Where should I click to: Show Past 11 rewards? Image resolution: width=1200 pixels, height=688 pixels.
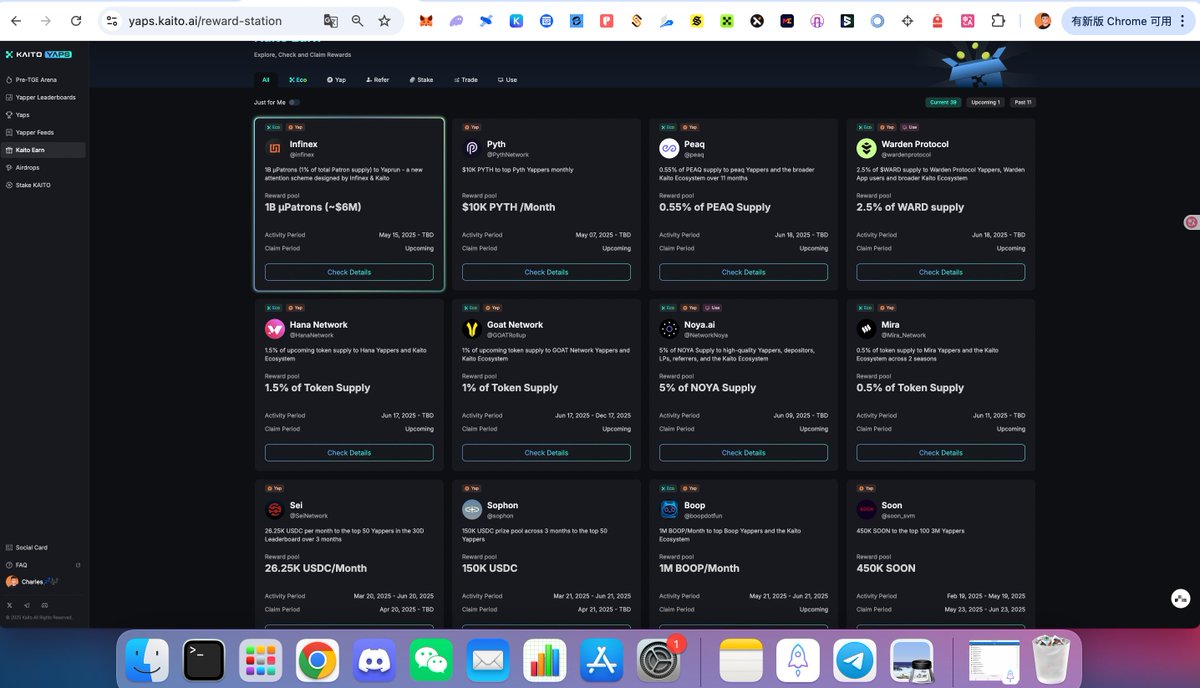(x=1022, y=102)
